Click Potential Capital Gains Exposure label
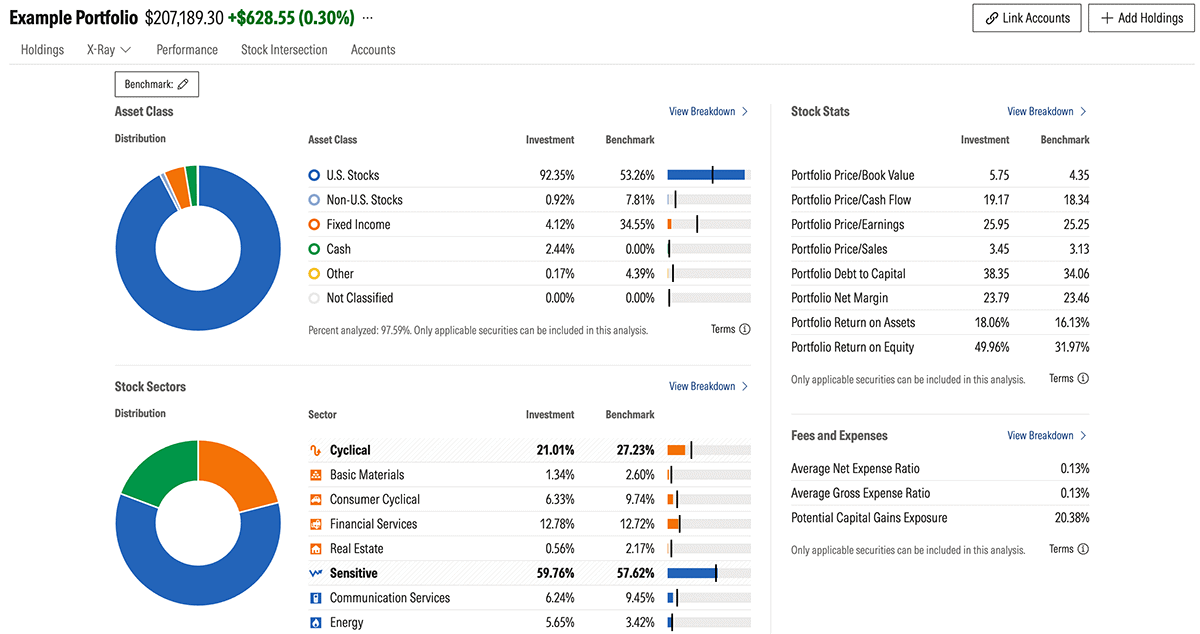Image resolution: width=1200 pixels, height=634 pixels. point(869,518)
